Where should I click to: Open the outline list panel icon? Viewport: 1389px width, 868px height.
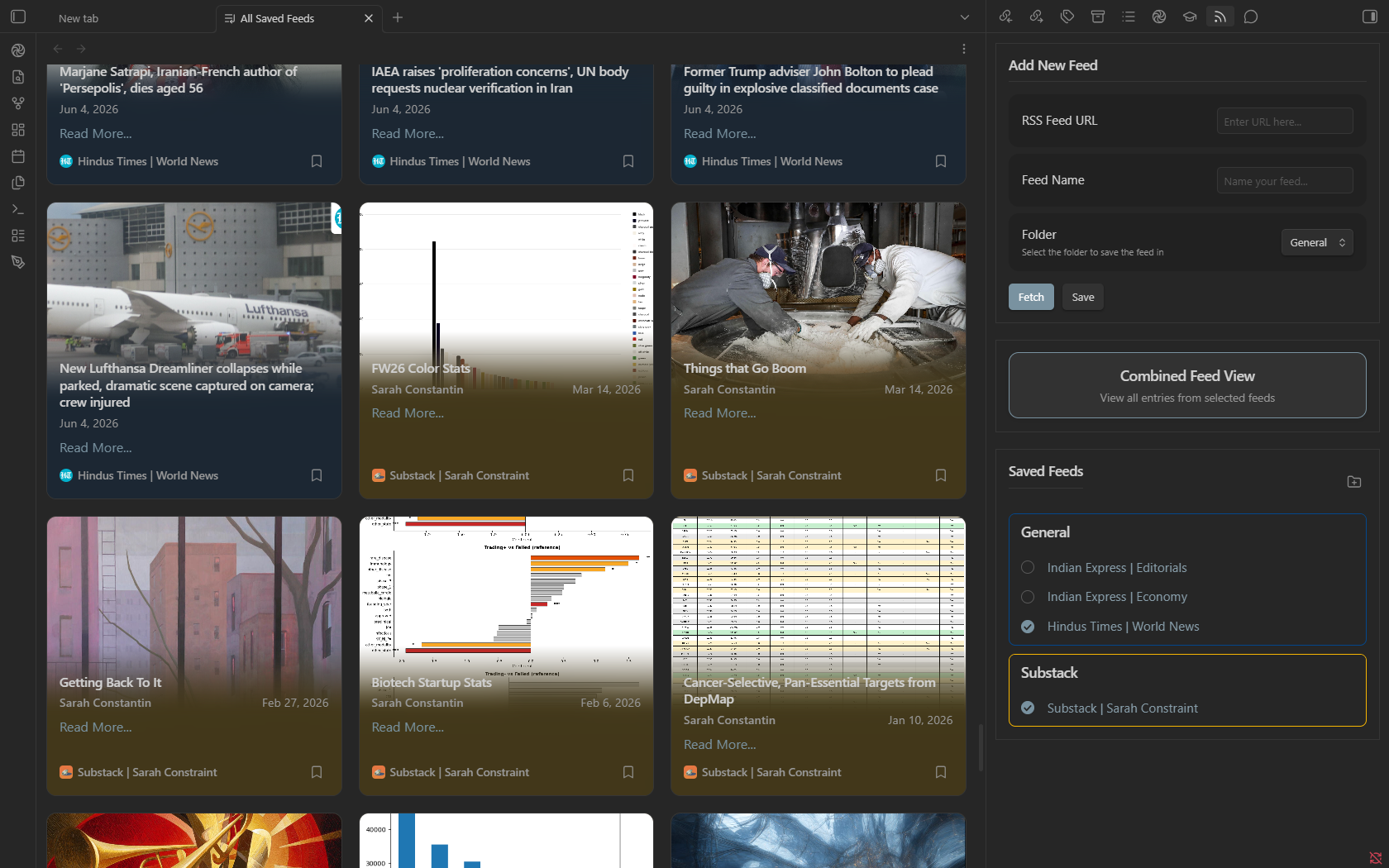[1129, 17]
